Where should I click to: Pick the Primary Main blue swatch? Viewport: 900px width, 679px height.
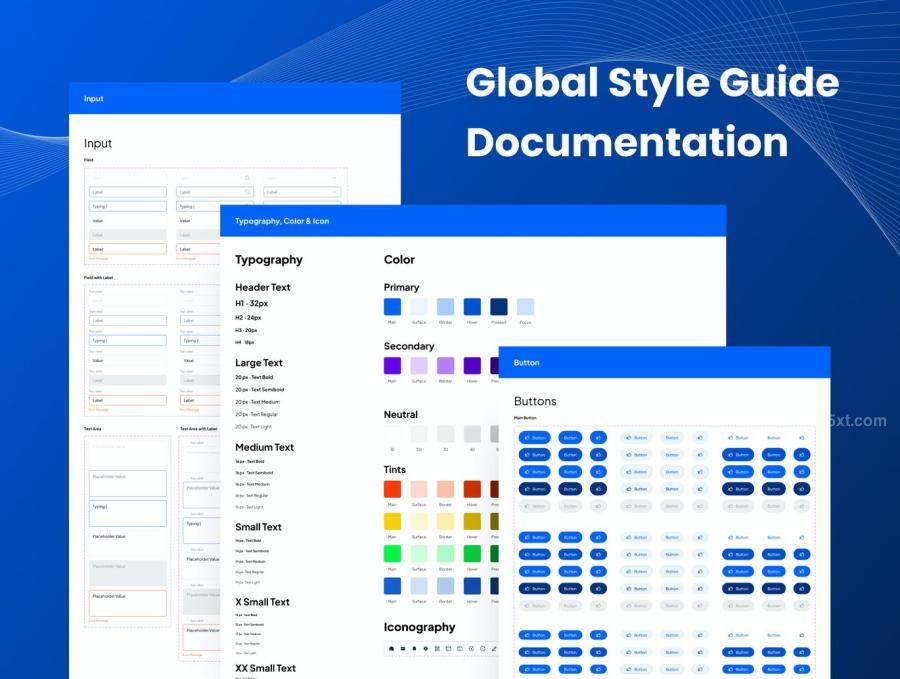click(393, 306)
